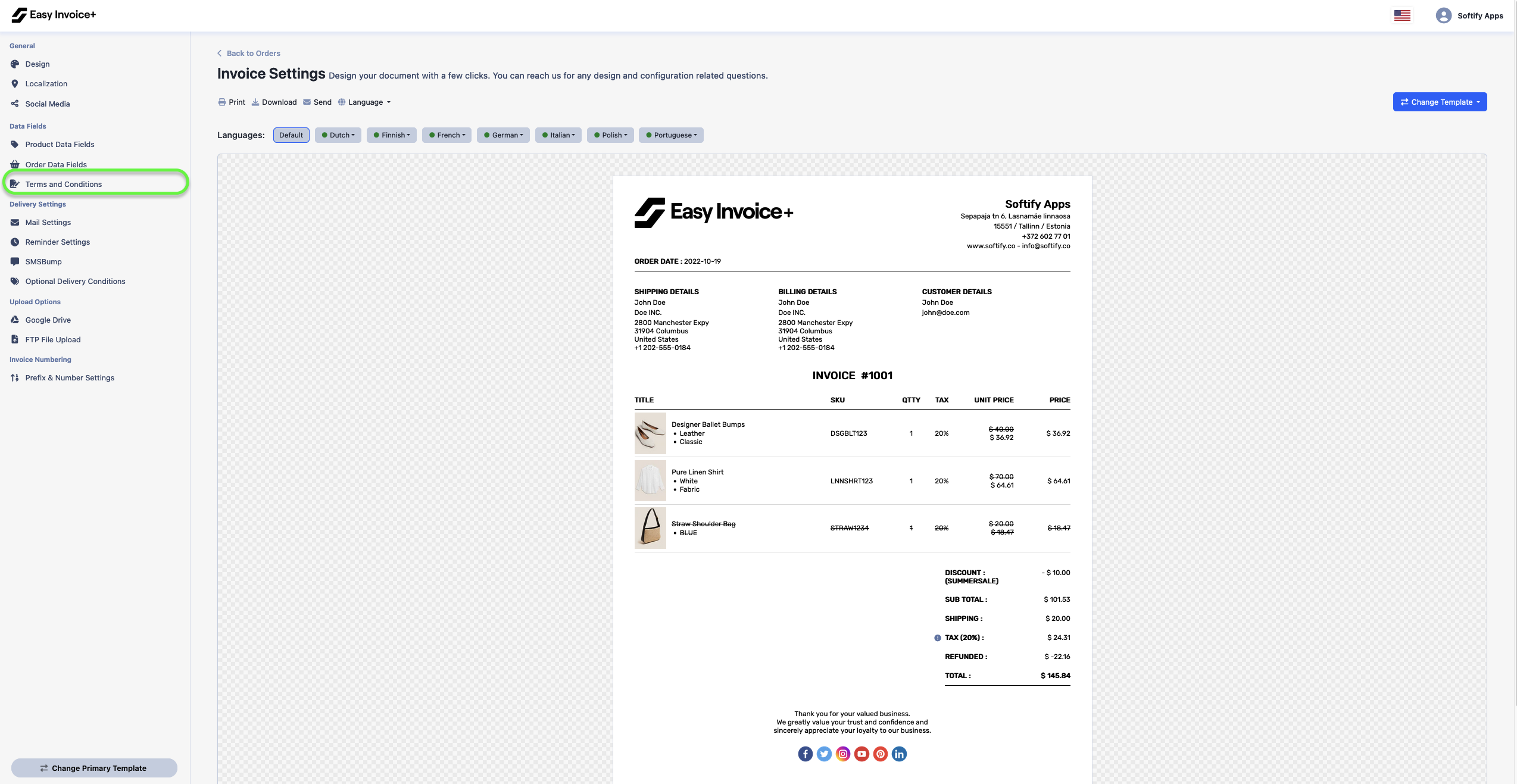Click the YouTube icon in invoice footer
Screen dimensions: 1517x784
point(861,754)
